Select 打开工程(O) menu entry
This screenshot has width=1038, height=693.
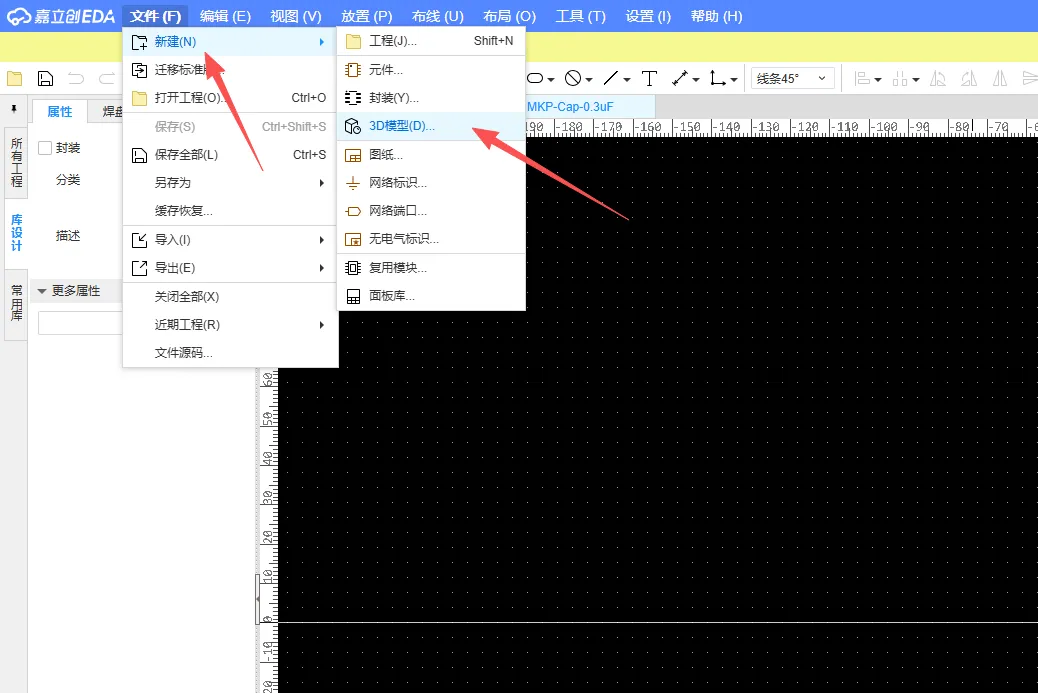[230, 98]
